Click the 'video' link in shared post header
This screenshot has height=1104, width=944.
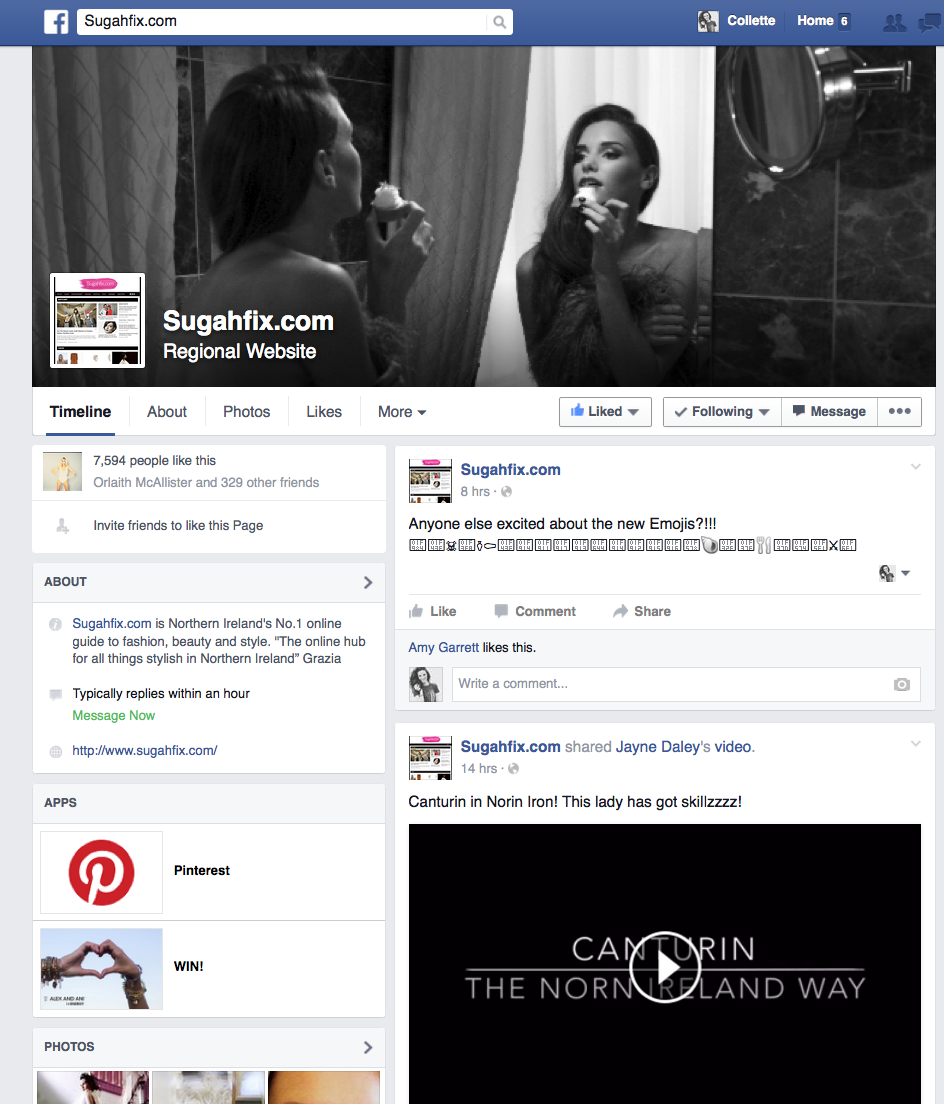(x=733, y=747)
